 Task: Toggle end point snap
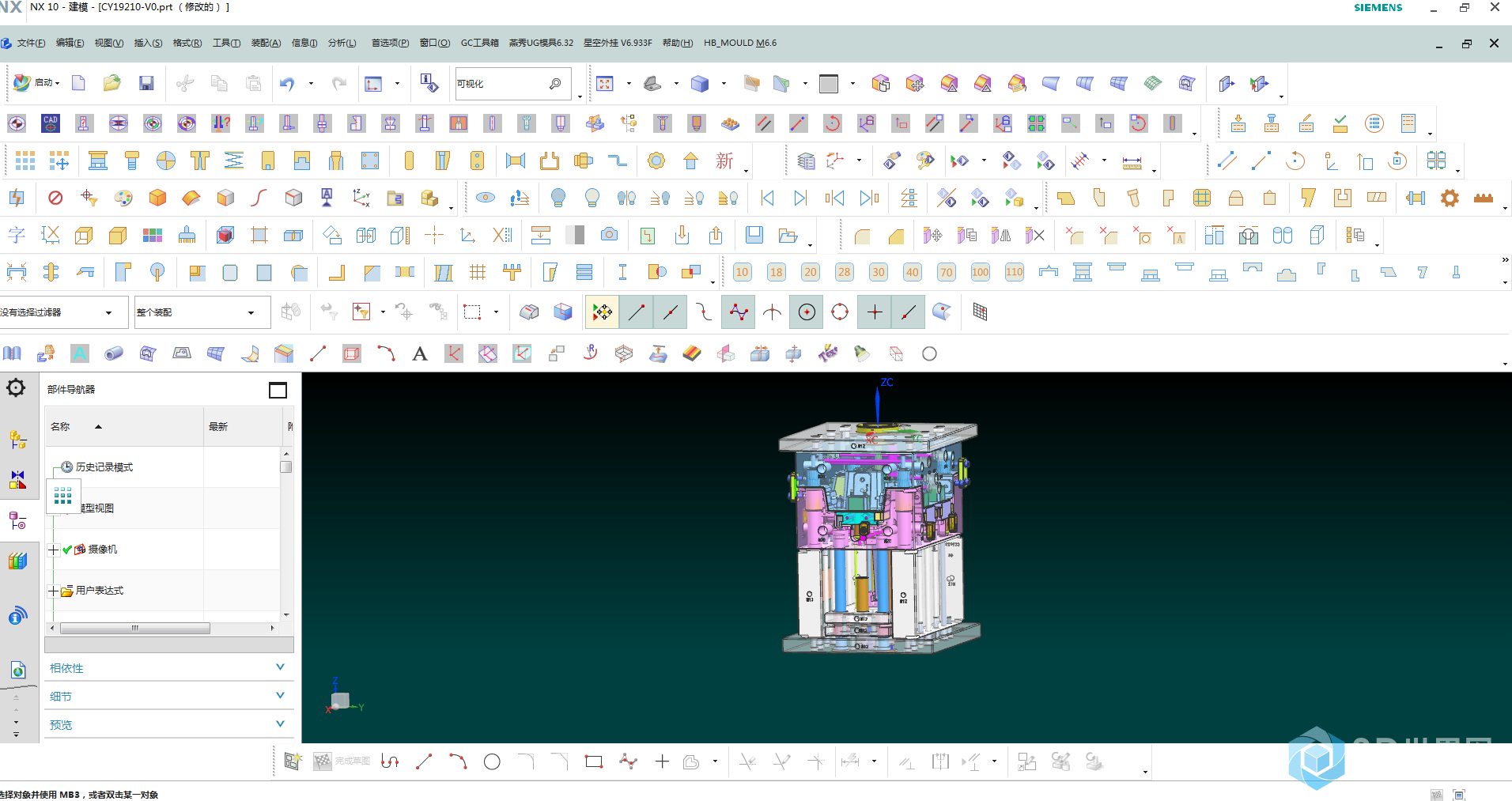(636, 312)
